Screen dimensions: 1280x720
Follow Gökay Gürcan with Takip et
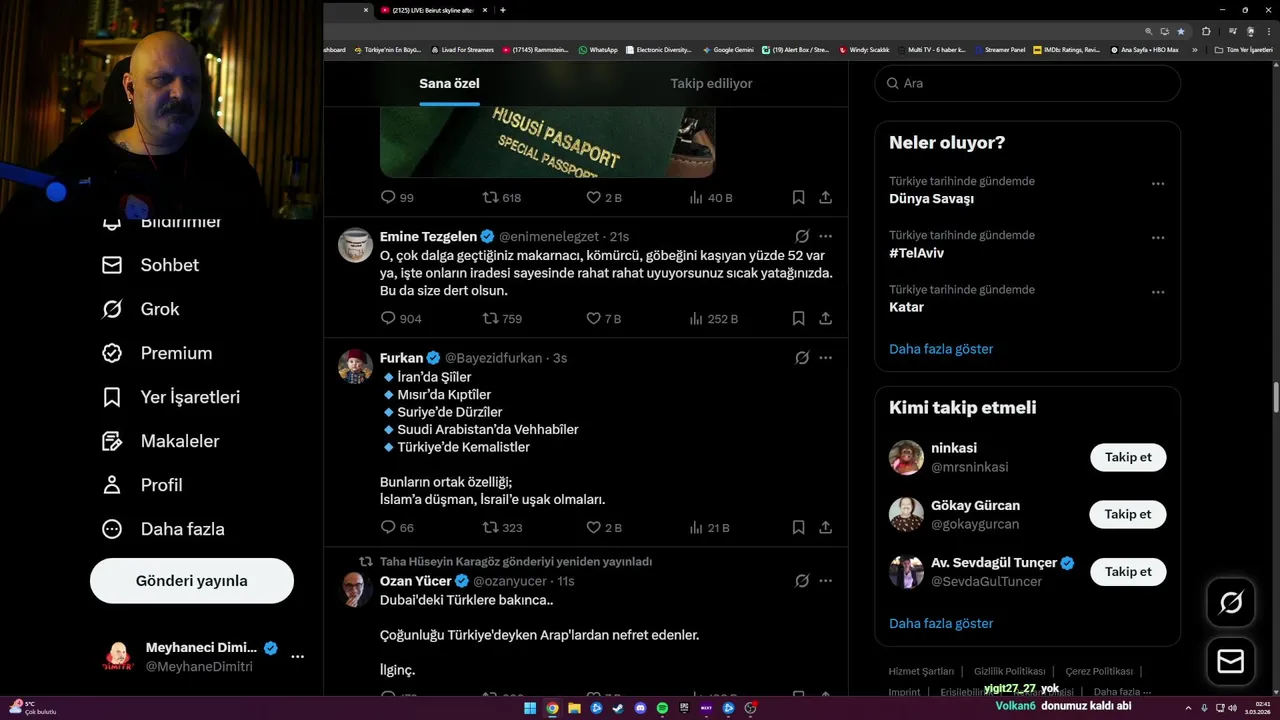pos(1128,514)
